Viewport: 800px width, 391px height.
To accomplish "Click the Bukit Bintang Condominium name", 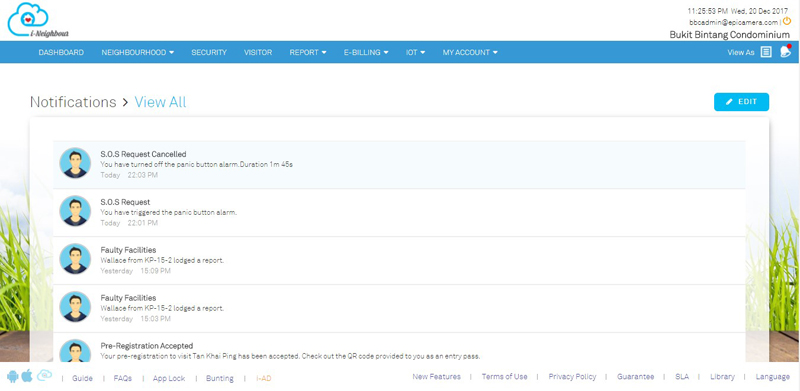I will (730, 35).
